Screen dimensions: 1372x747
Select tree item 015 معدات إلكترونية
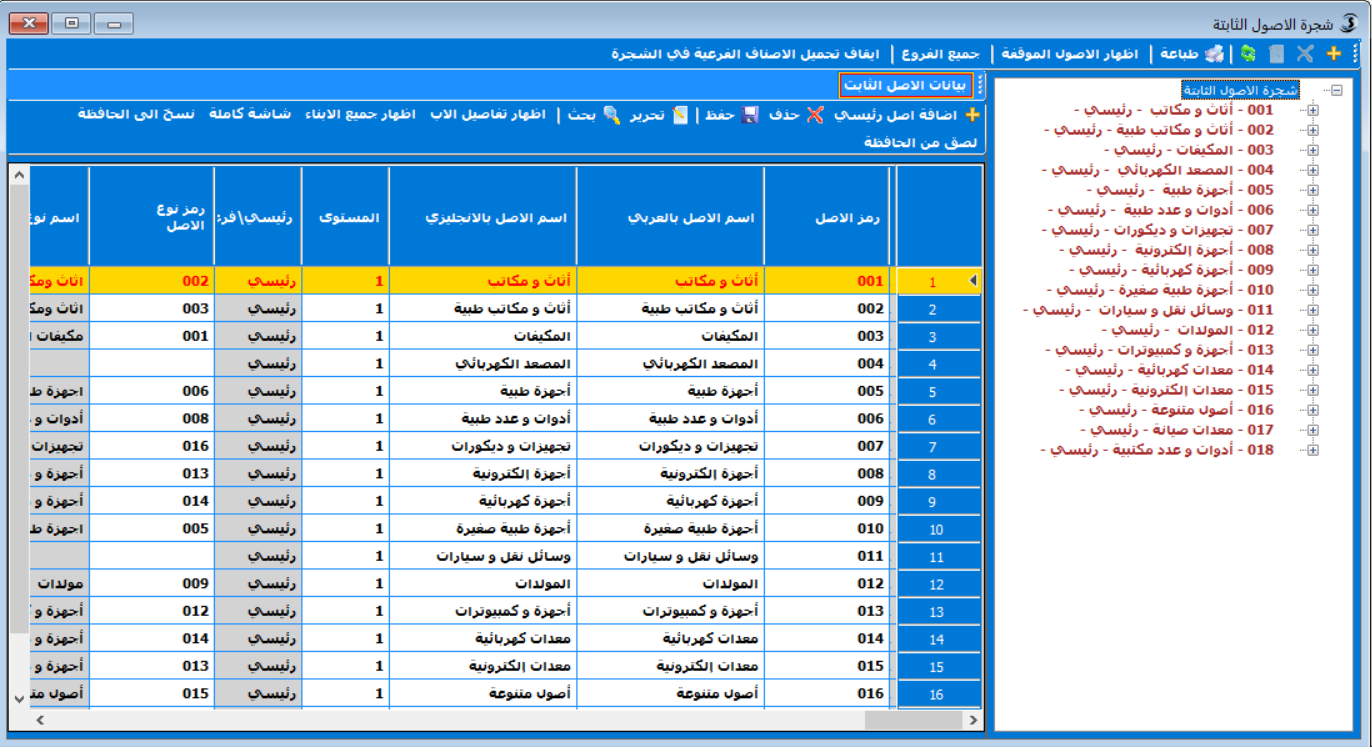click(x=1167, y=390)
